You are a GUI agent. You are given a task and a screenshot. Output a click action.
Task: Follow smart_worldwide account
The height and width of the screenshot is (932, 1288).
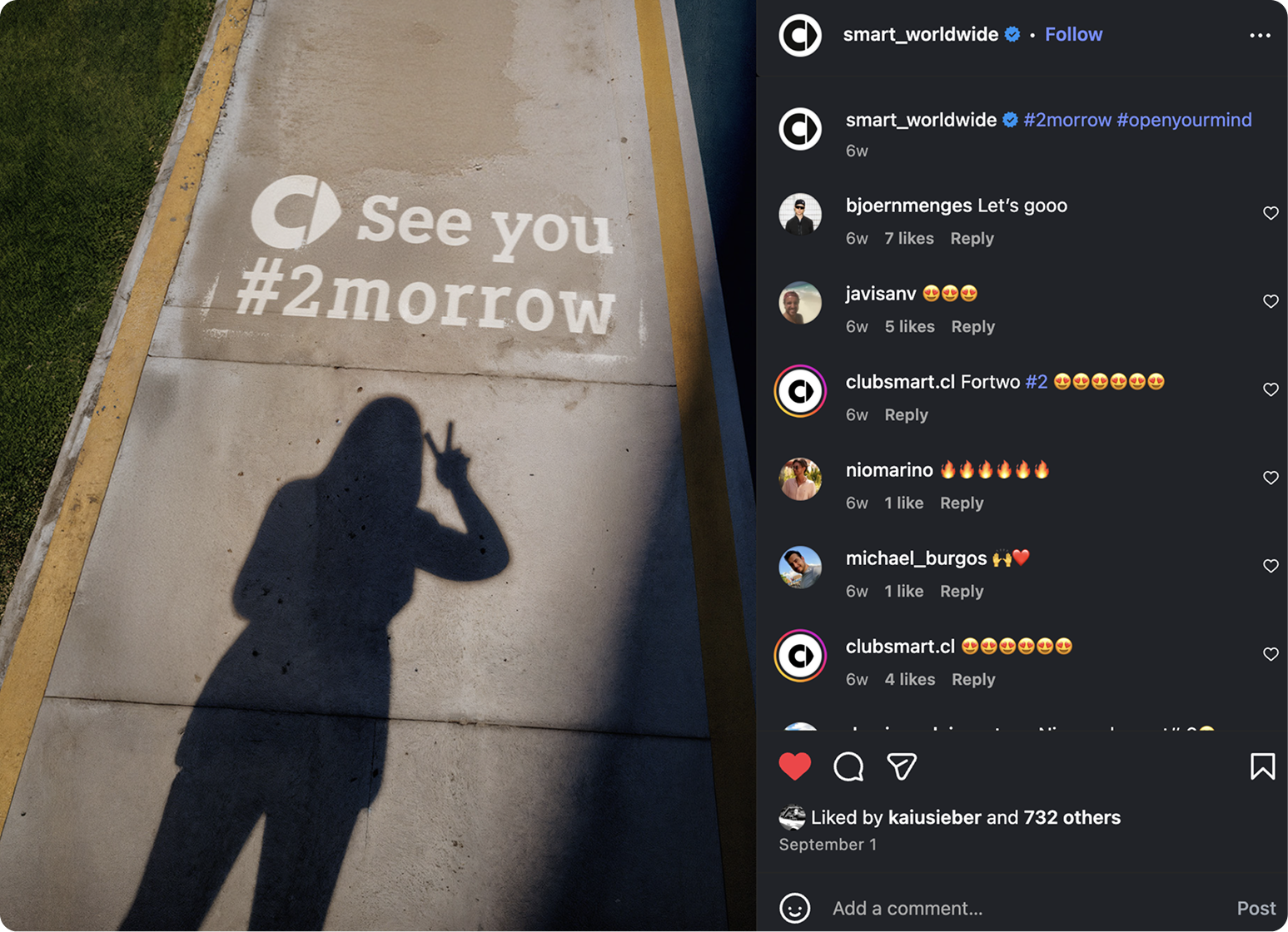(1073, 34)
